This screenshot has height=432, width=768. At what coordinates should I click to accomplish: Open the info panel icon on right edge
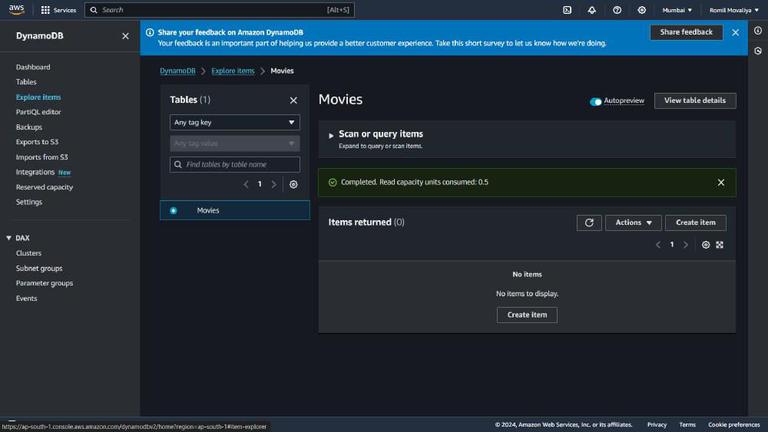(x=758, y=30)
